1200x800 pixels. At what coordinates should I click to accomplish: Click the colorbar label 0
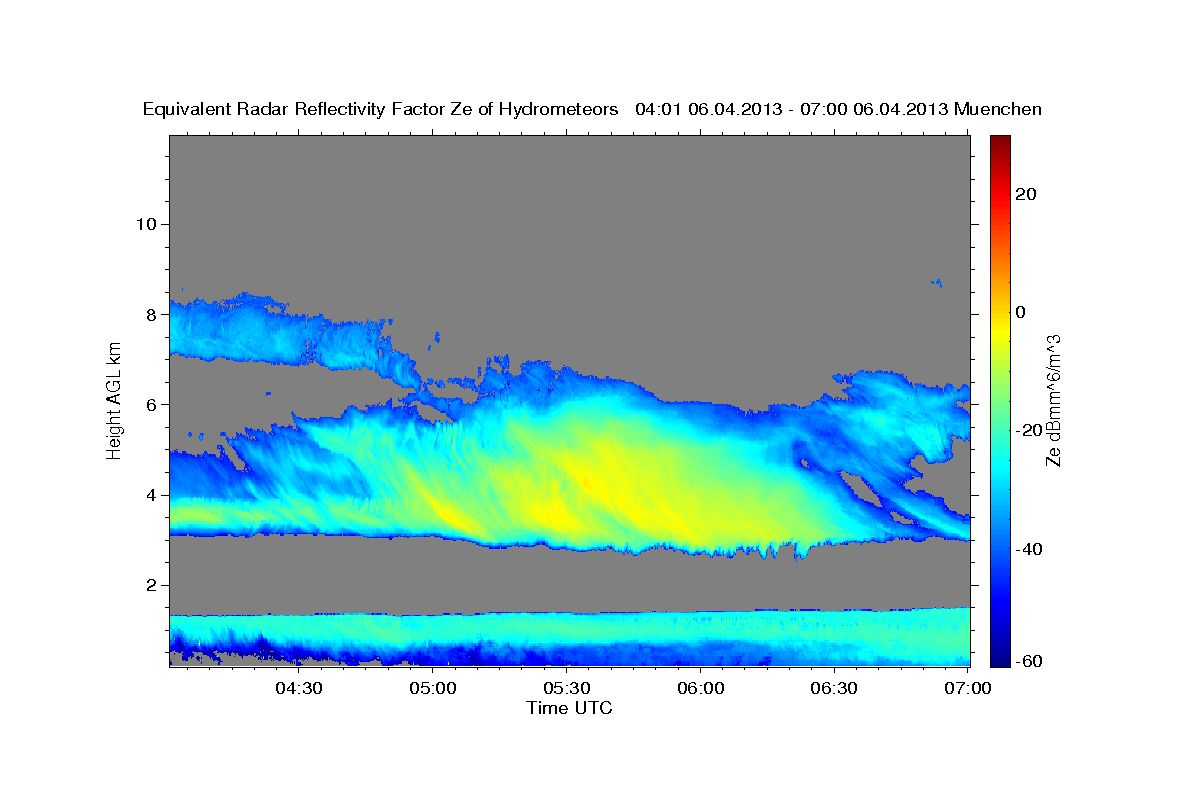pos(1022,312)
